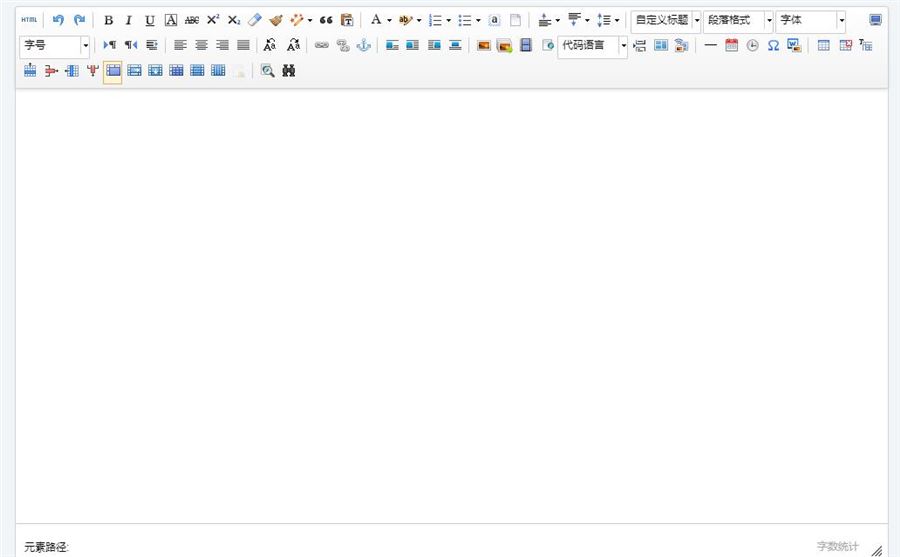900x557 pixels.
Task: Enter fullscreen mode via monitor icon
Action: [x=875, y=20]
